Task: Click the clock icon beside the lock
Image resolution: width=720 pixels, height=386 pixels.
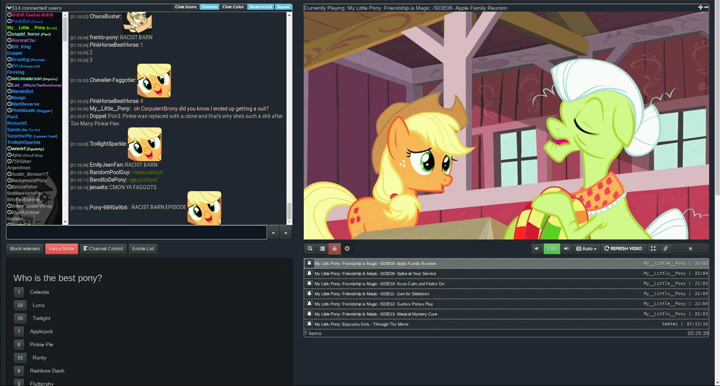Action: click(347, 248)
